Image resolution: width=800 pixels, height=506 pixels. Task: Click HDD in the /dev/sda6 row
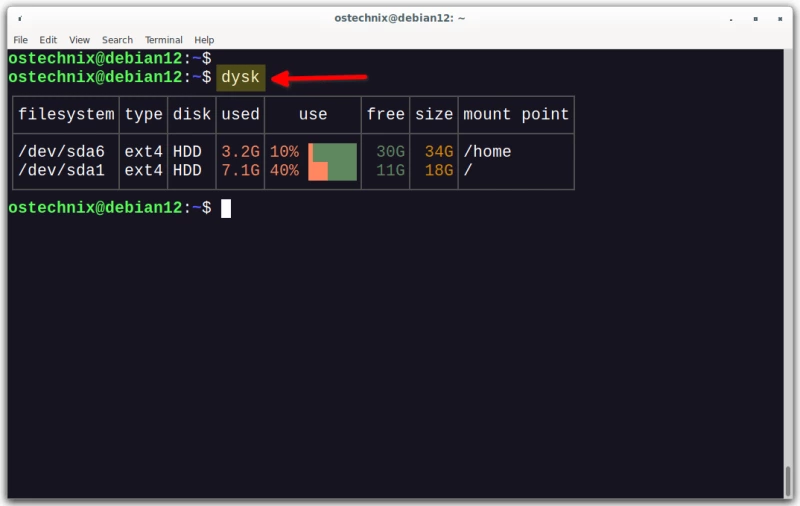(187, 151)
